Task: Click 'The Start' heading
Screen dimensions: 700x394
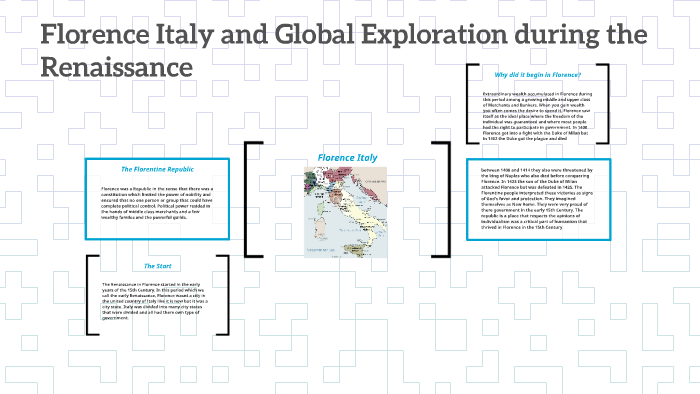Action: 158,266
